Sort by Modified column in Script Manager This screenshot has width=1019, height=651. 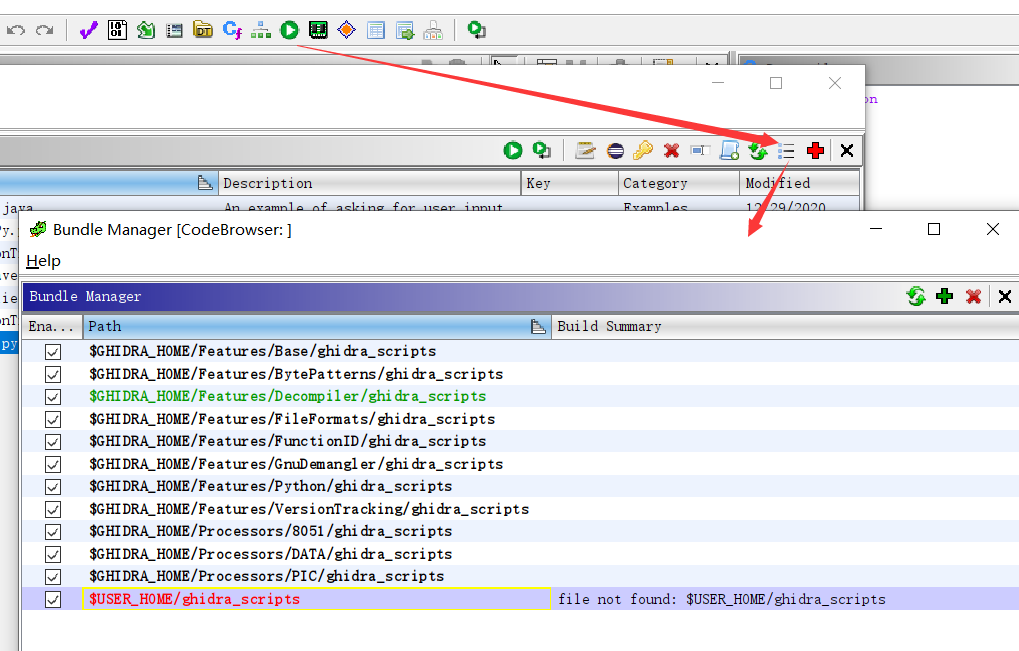tap(799, 183)
